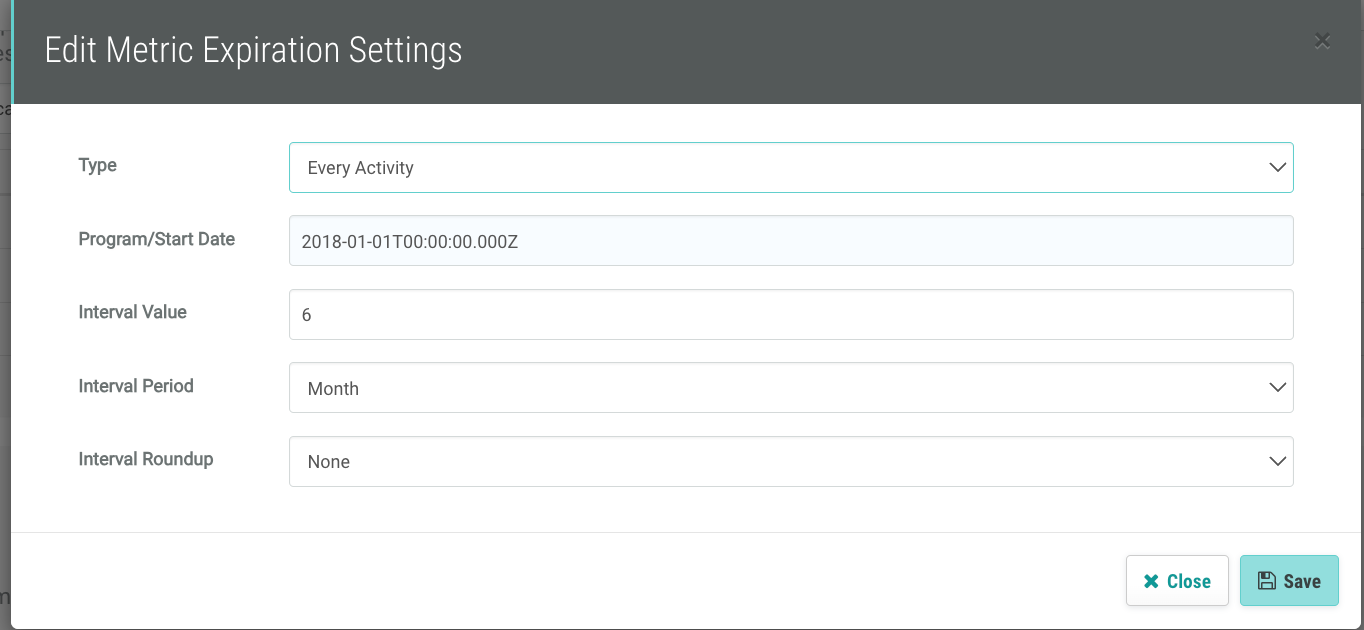
Task: Save the metric expiration settings
Action: point(1289,581)
